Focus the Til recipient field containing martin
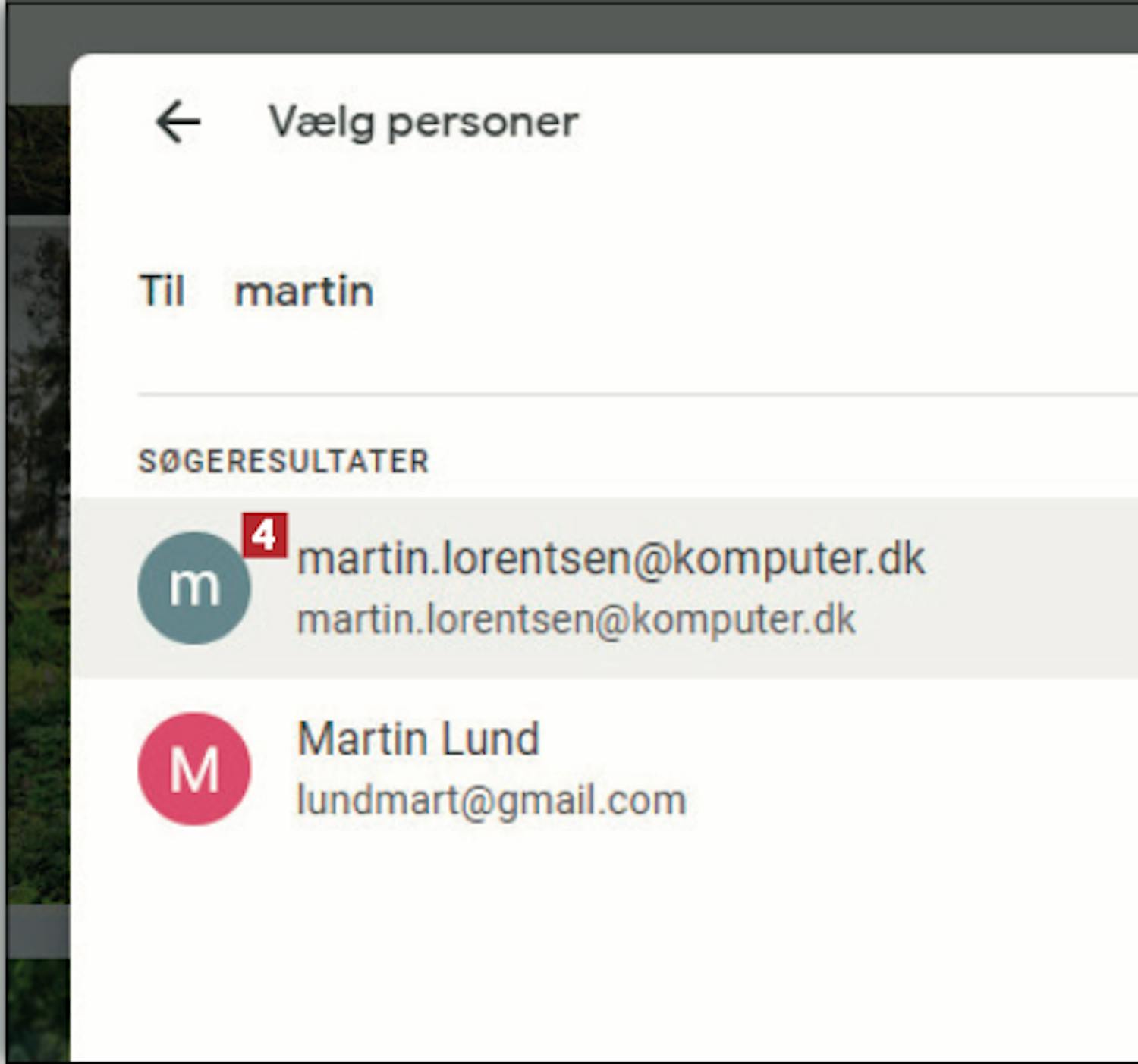Screen dimensions: 1138x1064 (637, 291)
